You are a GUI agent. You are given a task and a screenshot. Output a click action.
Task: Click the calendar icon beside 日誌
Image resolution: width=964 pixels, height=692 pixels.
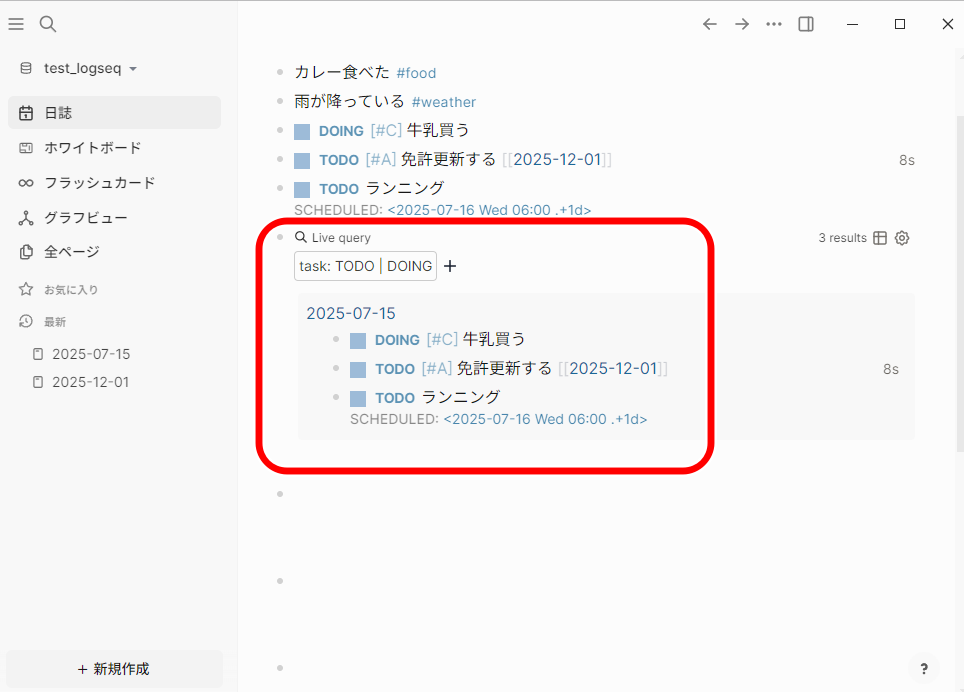coord(26,113)
